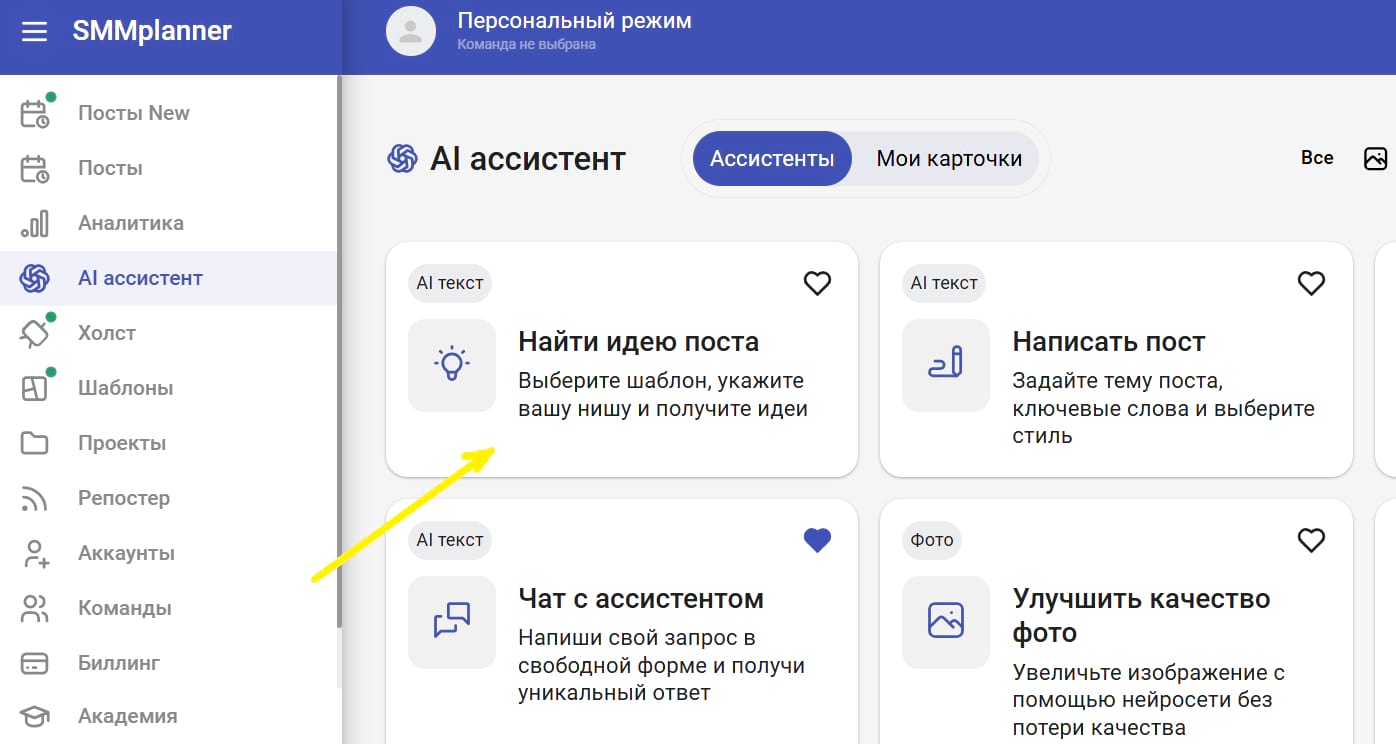Favorite the Улучшить качество фото card
This screenshot has width=1396, height=744.
(1311, 540)
